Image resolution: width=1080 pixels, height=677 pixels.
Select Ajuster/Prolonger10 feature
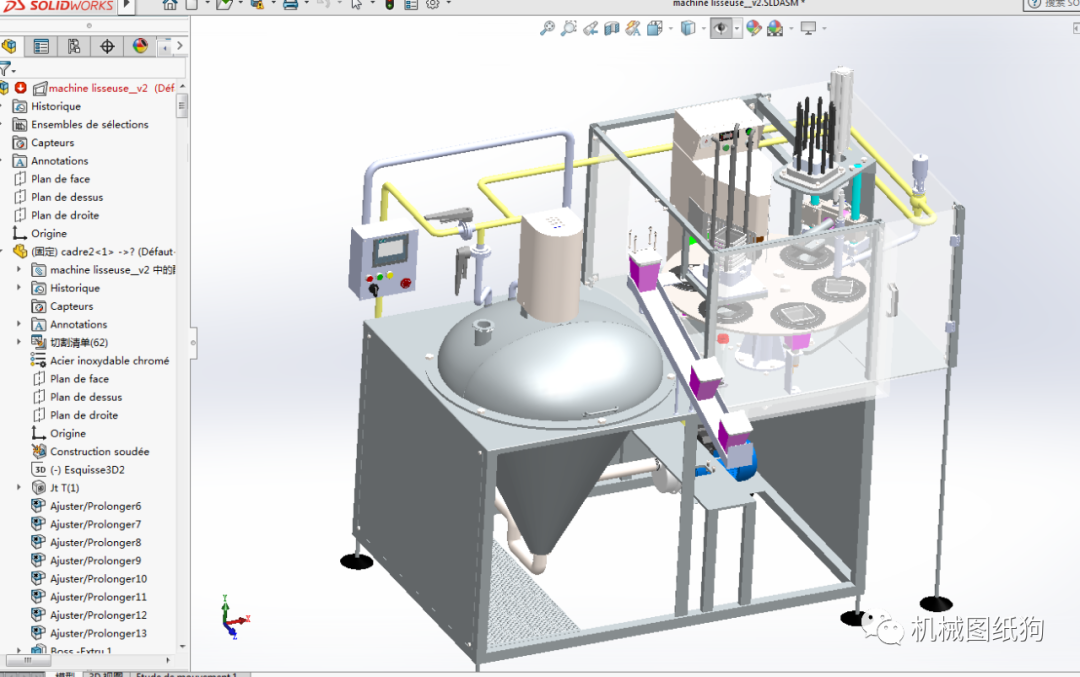coord(98,579)
